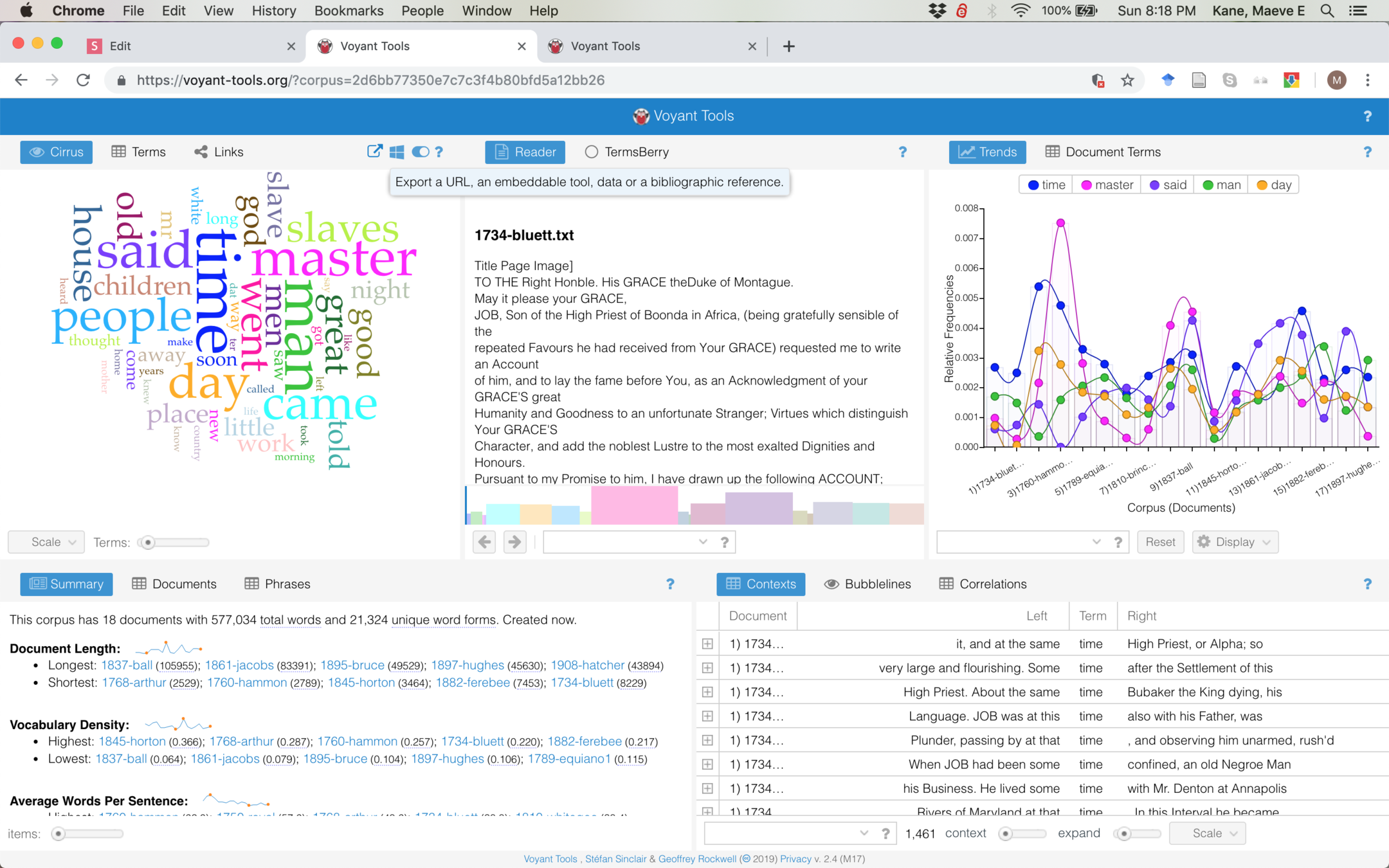
Task: Open the Scale dropdown under Cirrus
Action: click(46, 542)
